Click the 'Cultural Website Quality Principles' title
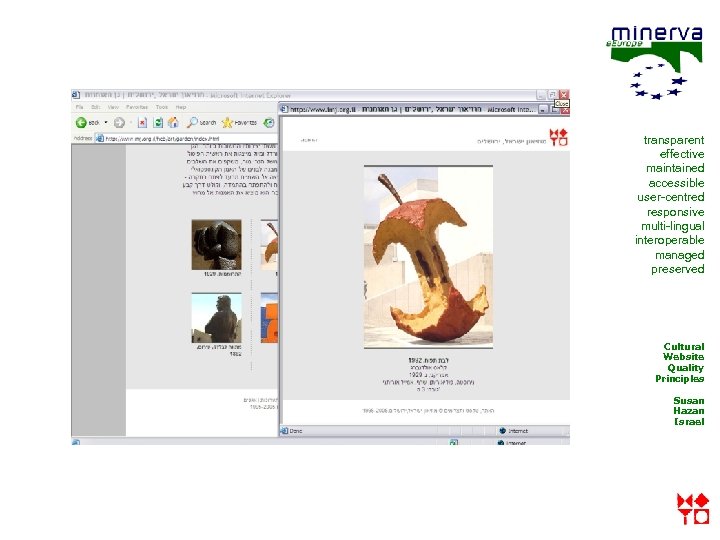The height and width of the screenshot is (540, 720). pyautogui.click(x=680, y=363)
